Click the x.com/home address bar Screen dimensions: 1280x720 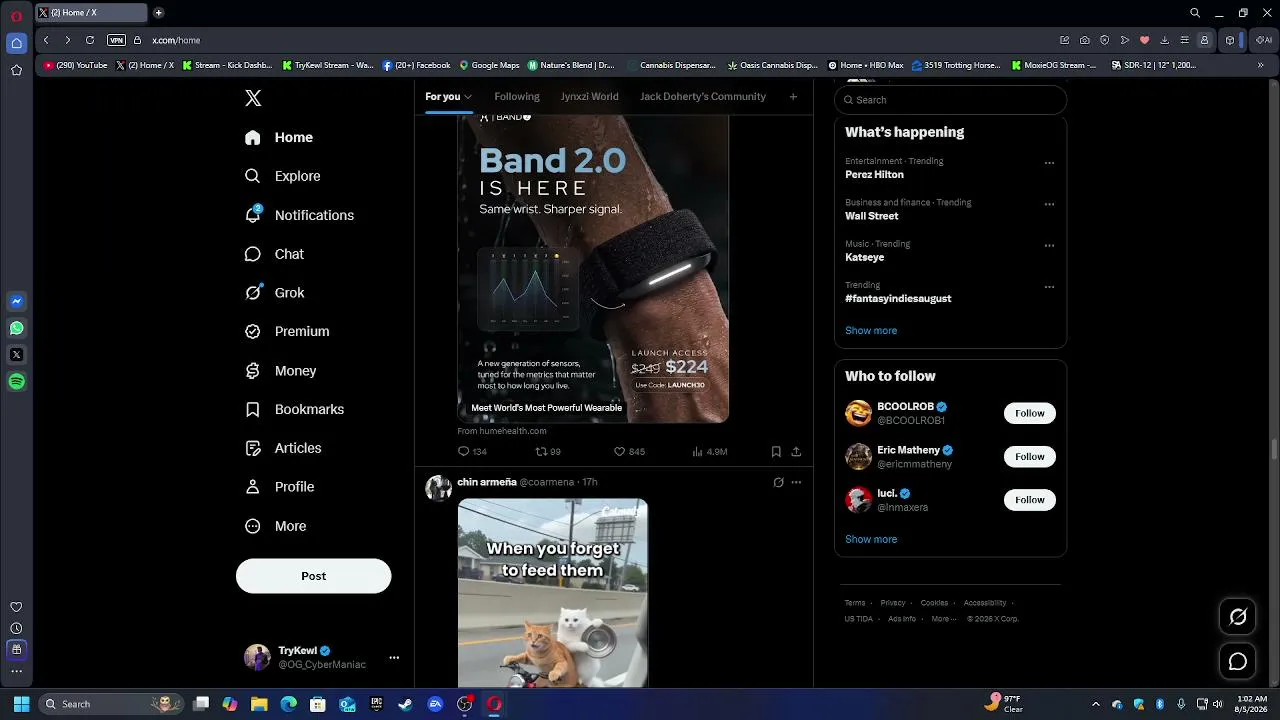pyautogui.click(x=176, y=40)
